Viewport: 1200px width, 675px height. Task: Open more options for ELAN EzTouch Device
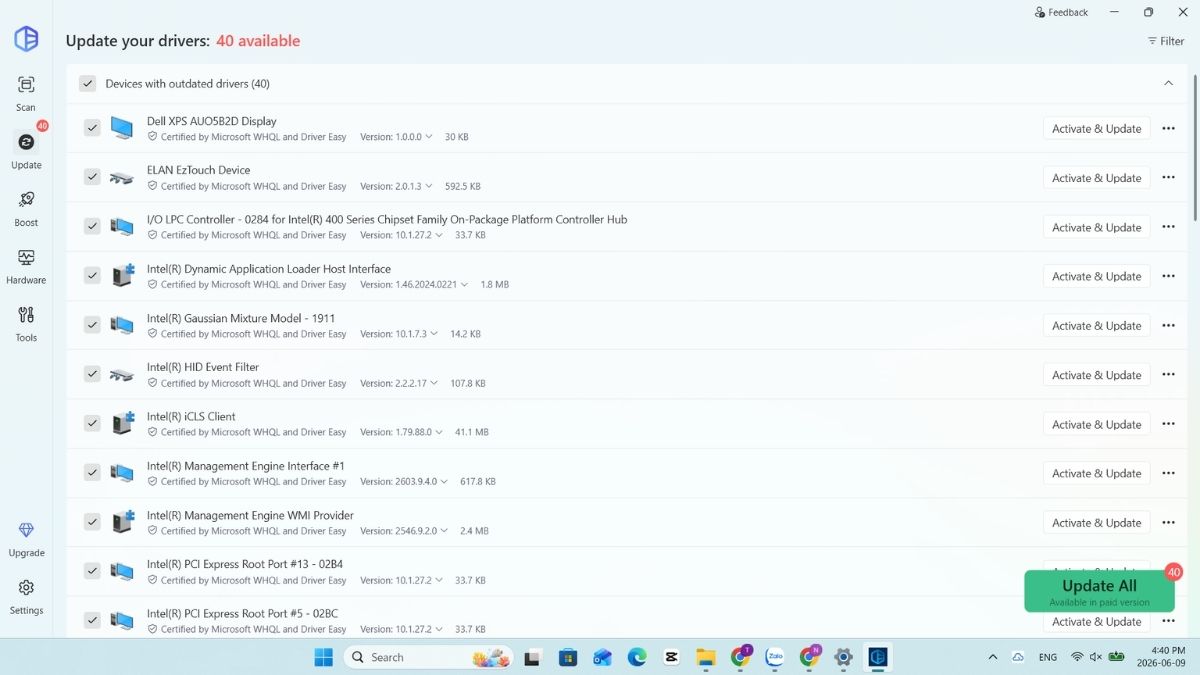point(1168,177)
